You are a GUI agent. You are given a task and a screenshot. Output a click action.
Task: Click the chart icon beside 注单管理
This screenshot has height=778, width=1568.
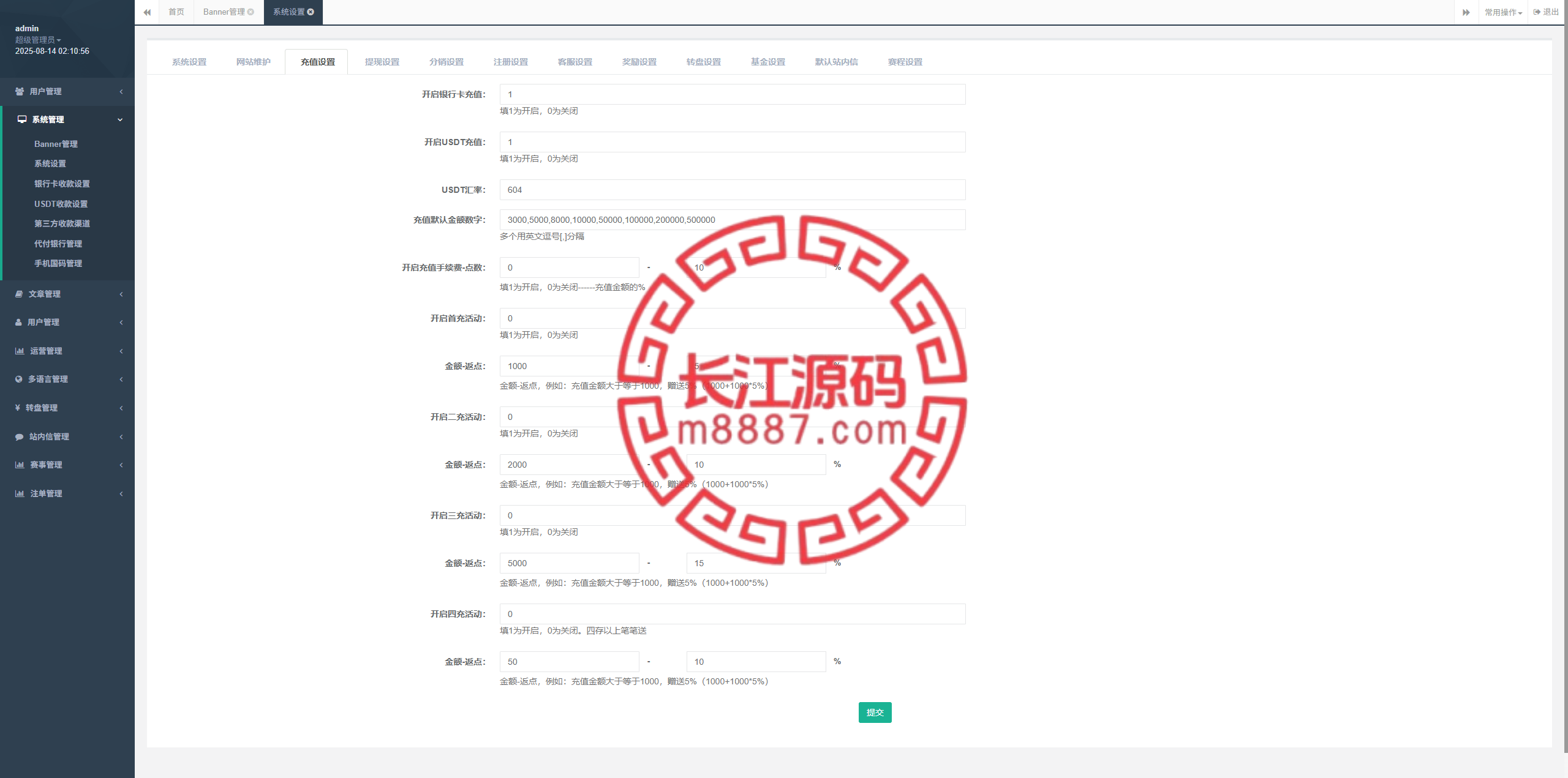pos(20,493)
